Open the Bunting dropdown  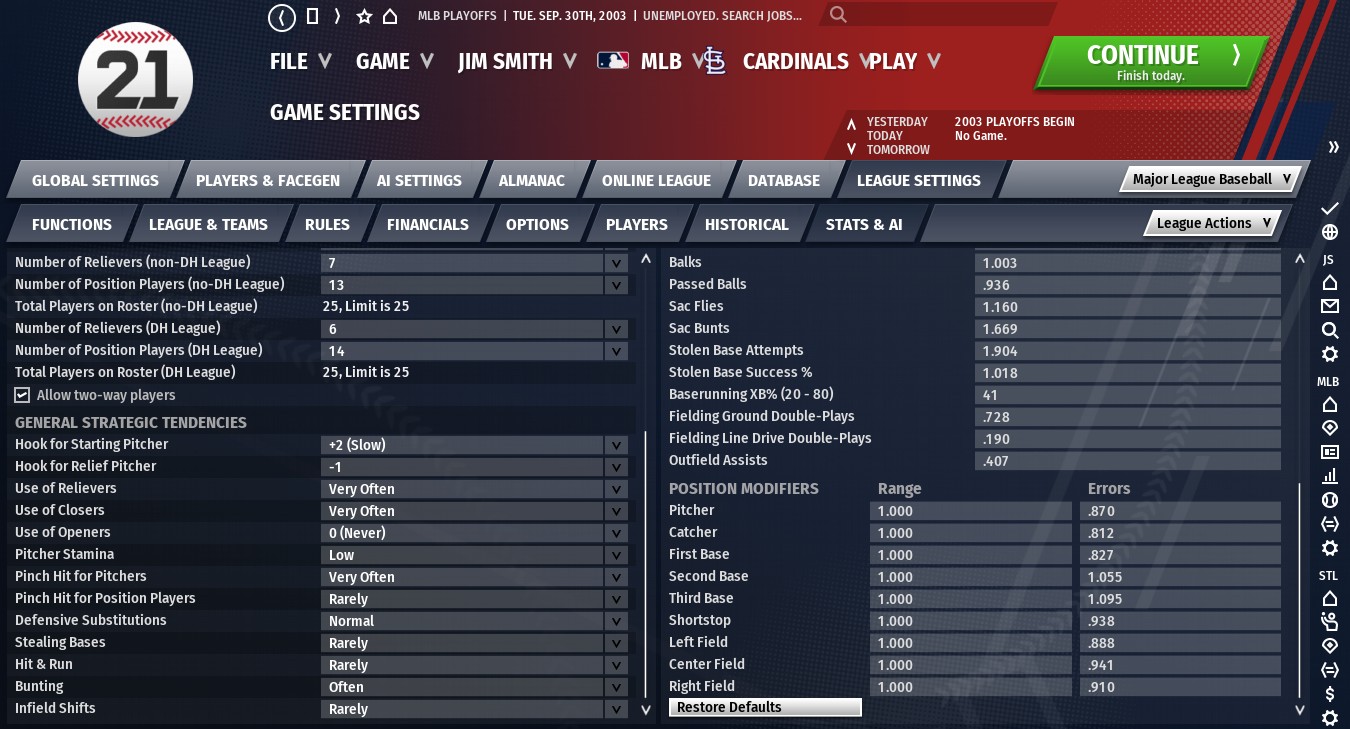tap(476, 687)
